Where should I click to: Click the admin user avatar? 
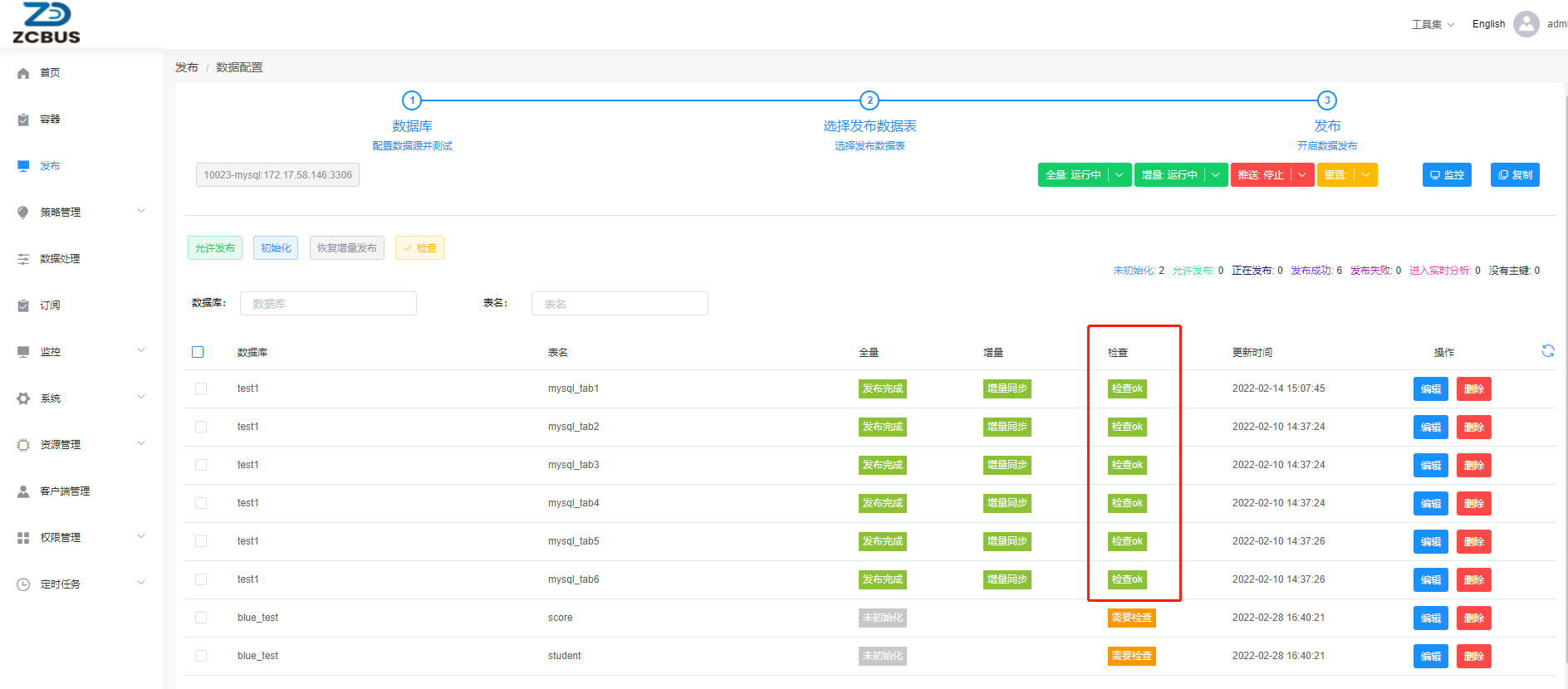(x=1526, y=24)
